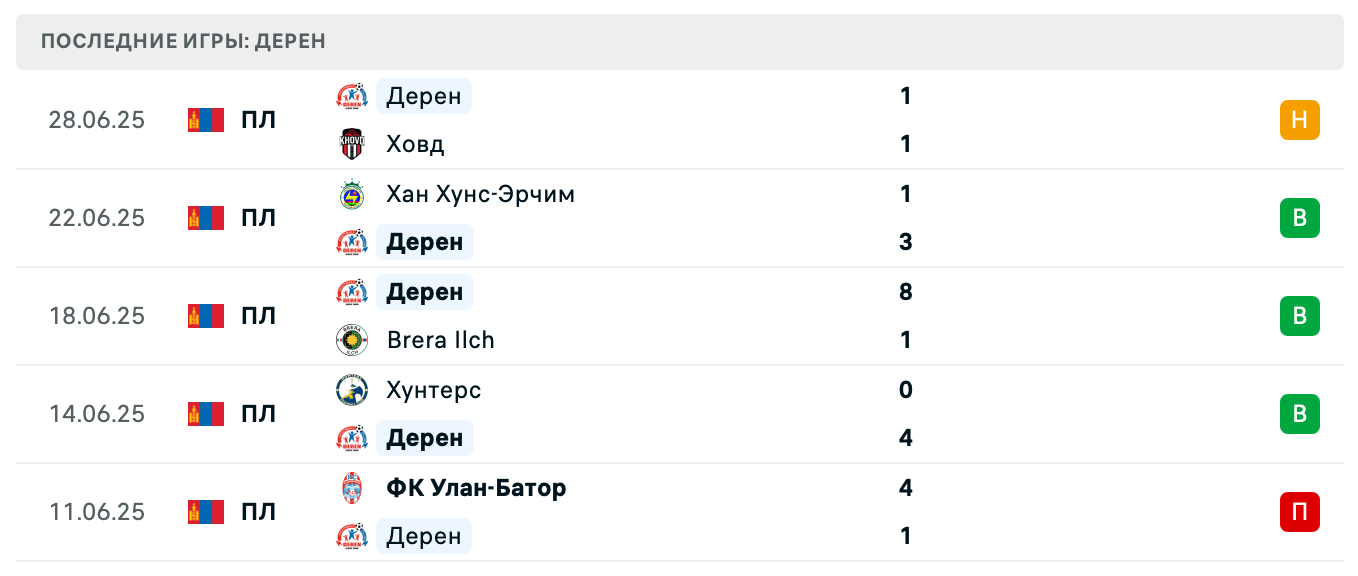Viewport: 1358px width, 576px height.
Task: Click the Хунтерс eagle logo
Action: [x=352, y=390]
